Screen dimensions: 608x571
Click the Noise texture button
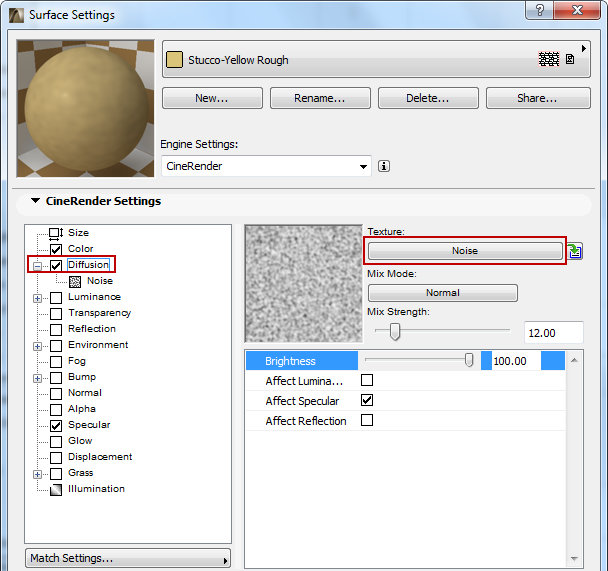(x=465, y=251)
